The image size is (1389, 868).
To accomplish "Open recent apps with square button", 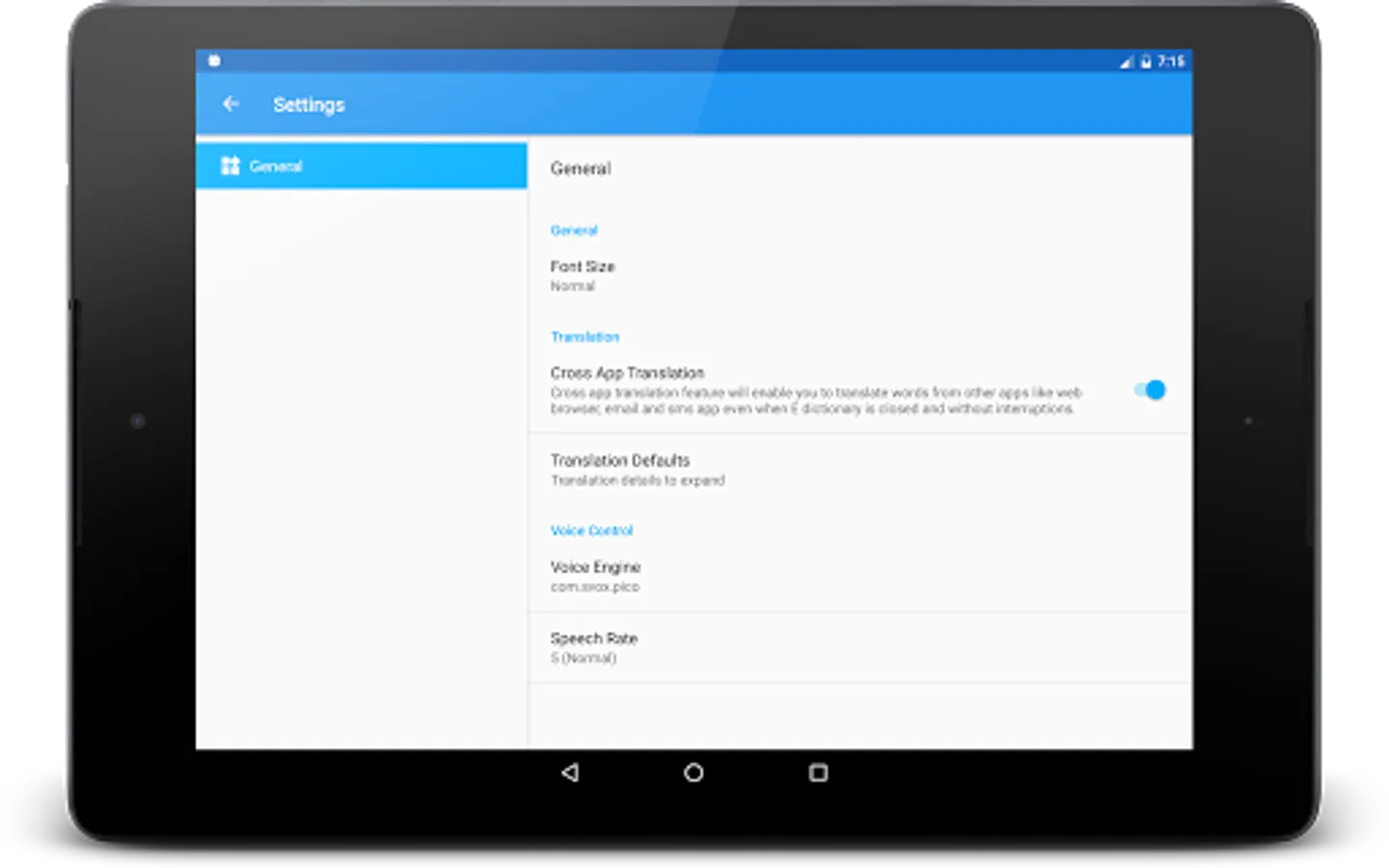I will [818, 773].
